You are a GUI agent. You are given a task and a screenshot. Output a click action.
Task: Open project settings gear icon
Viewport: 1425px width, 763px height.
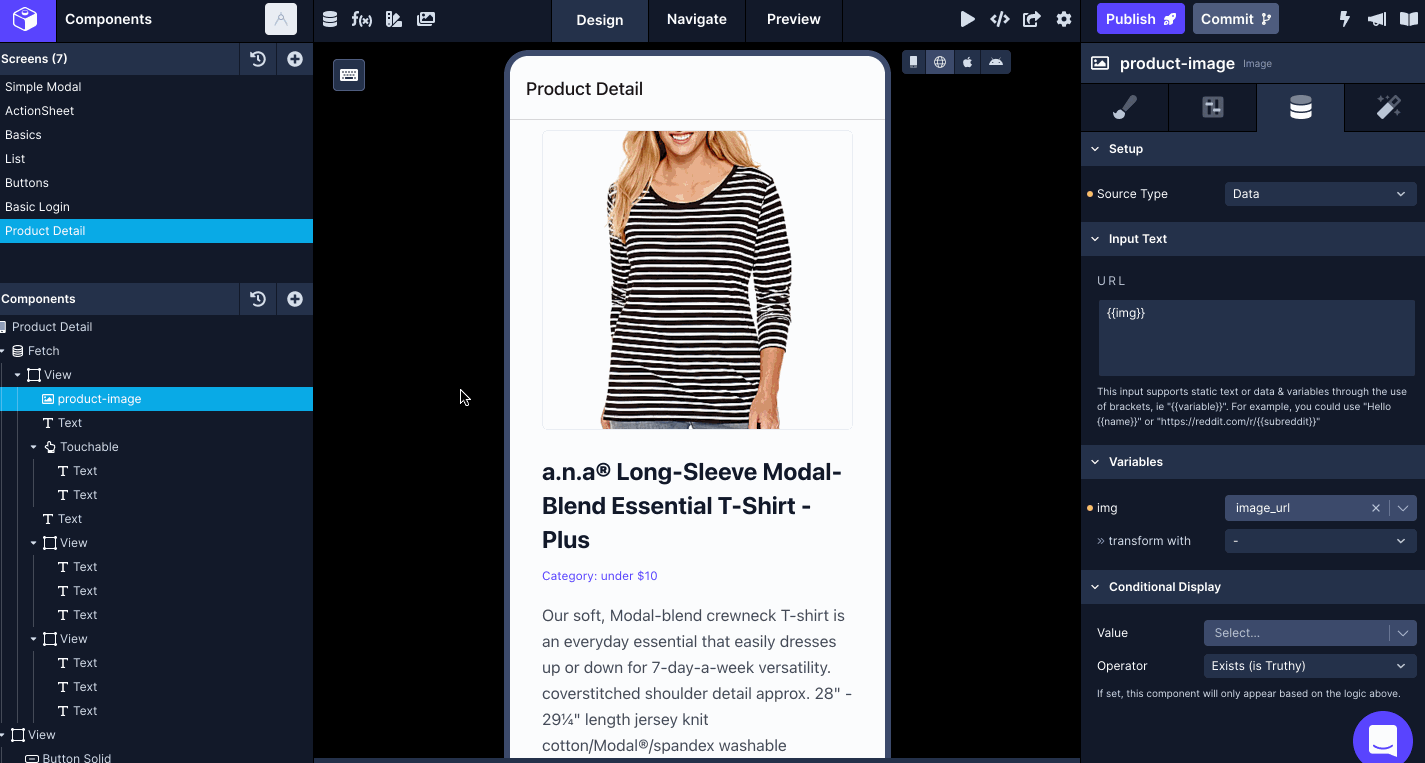click(1064, 19)
